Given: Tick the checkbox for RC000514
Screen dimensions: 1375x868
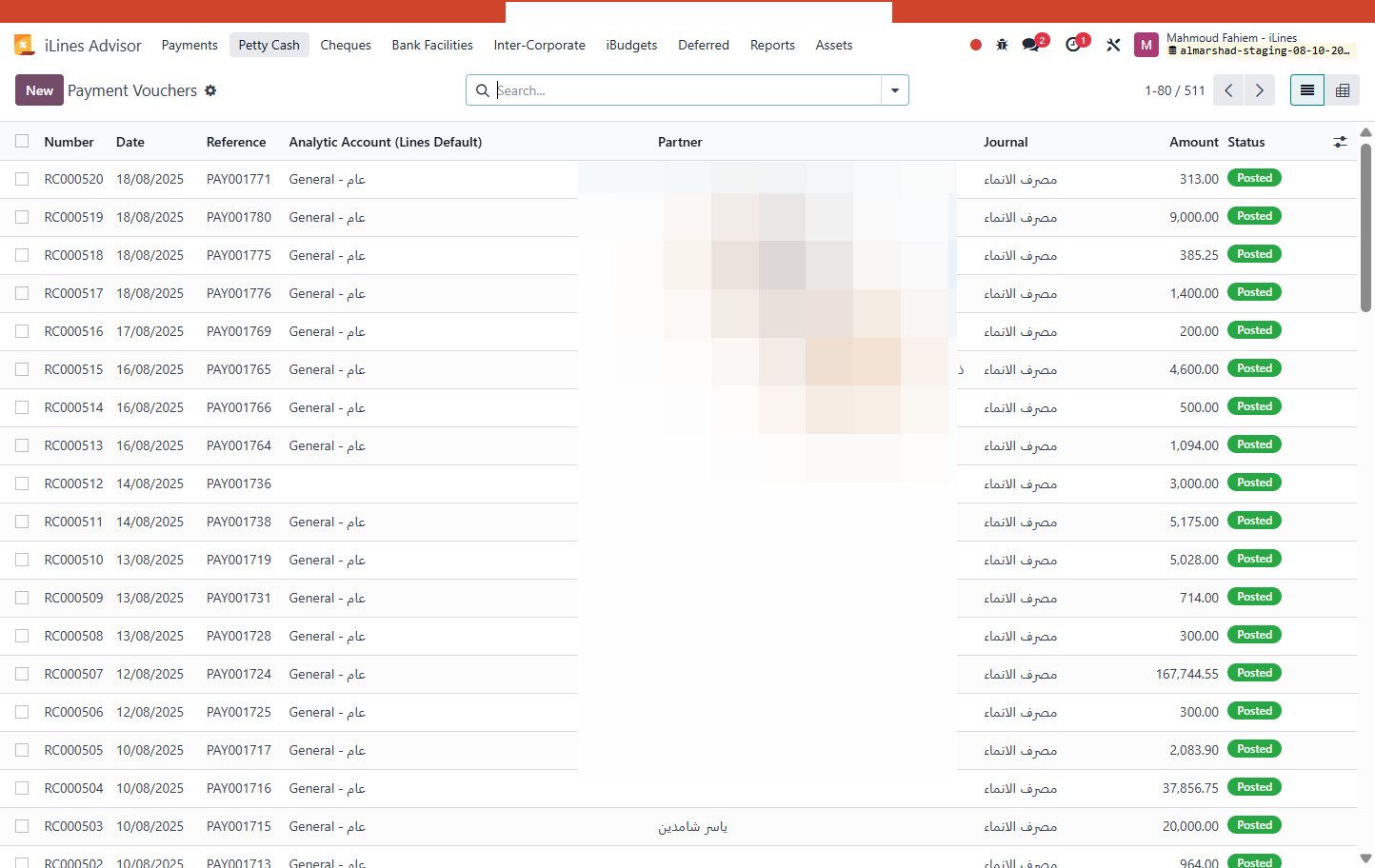Looking at the screenshot, I should [x=22, y=407].
